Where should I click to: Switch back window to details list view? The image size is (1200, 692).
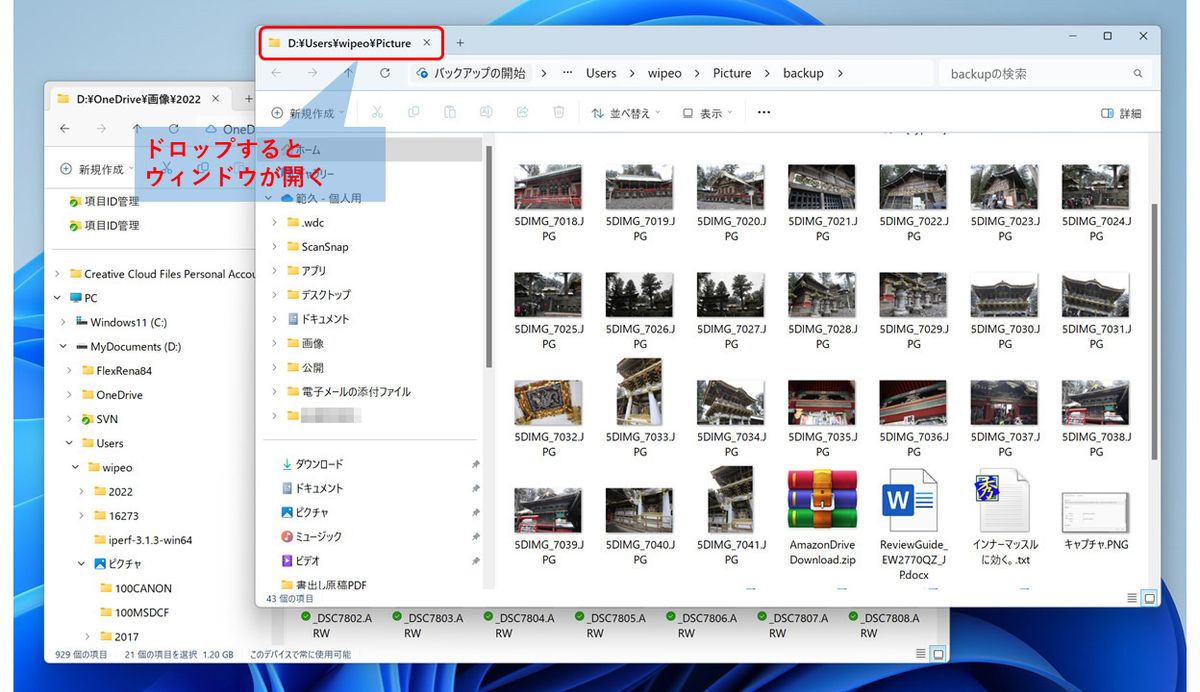pos(921,654)
